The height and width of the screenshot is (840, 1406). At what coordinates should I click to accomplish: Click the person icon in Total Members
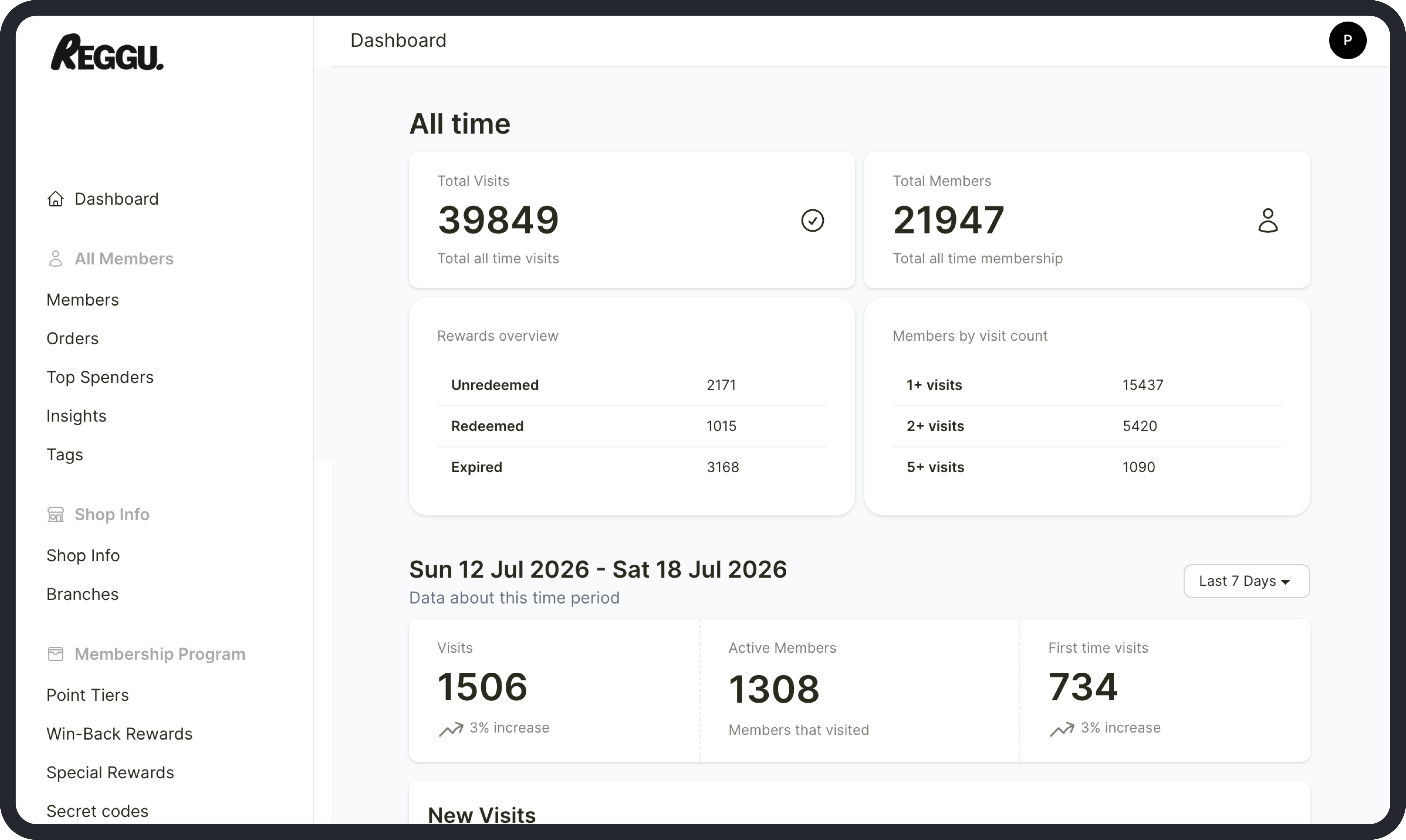(1267, 220)
